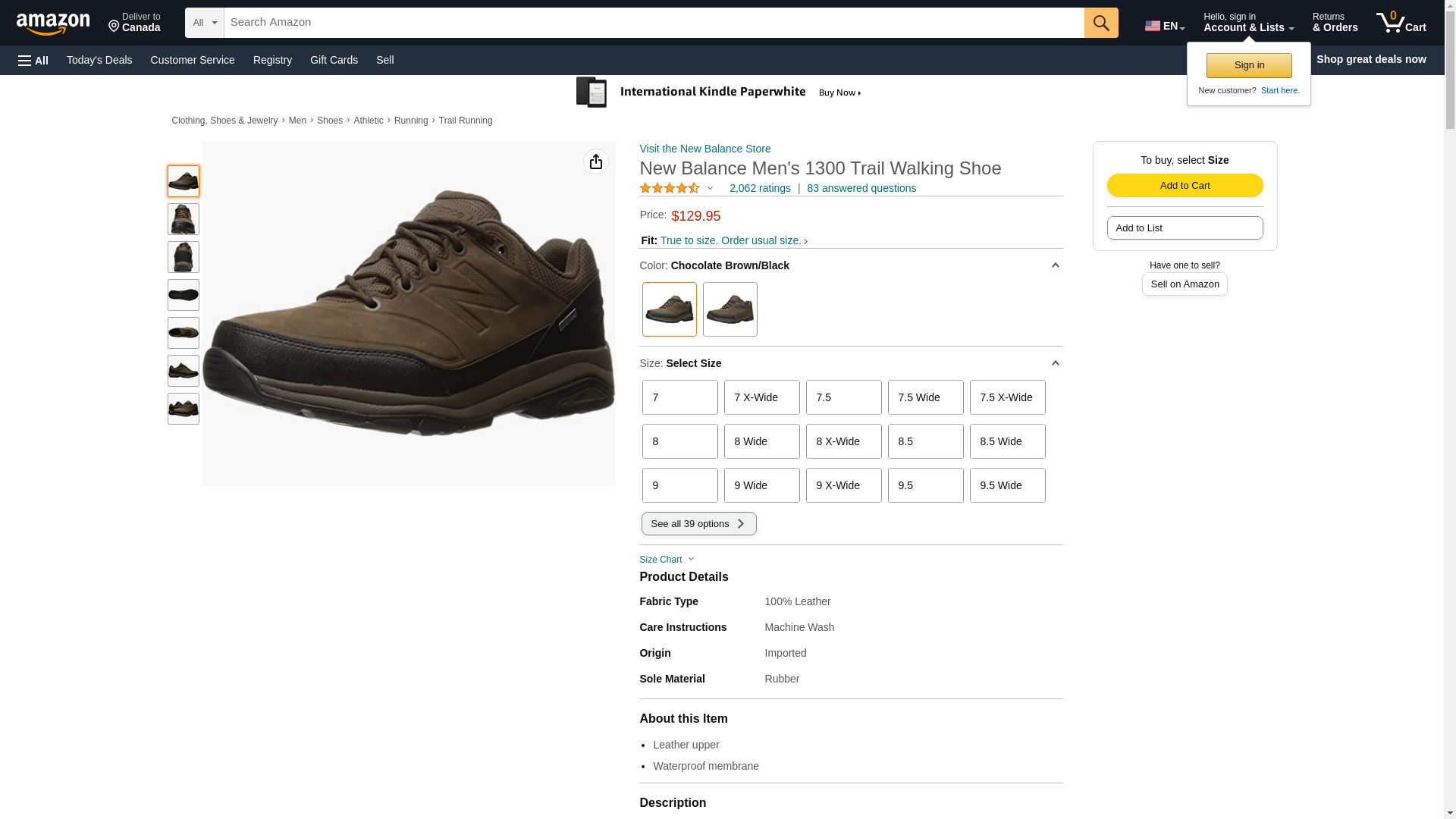Image resolution: width=1456 pixels, height=819 pixels.
Task: Expand the Size Chart dropdown
Action: [667, 560]
